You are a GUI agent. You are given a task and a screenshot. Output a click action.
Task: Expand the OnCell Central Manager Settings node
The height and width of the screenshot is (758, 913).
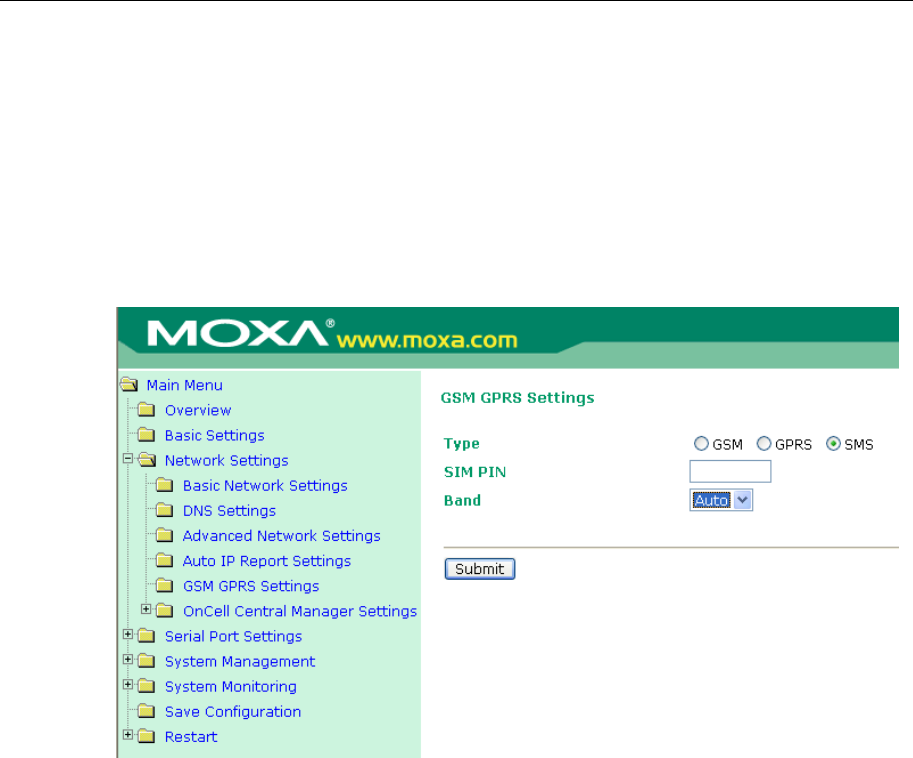point(146,609)
